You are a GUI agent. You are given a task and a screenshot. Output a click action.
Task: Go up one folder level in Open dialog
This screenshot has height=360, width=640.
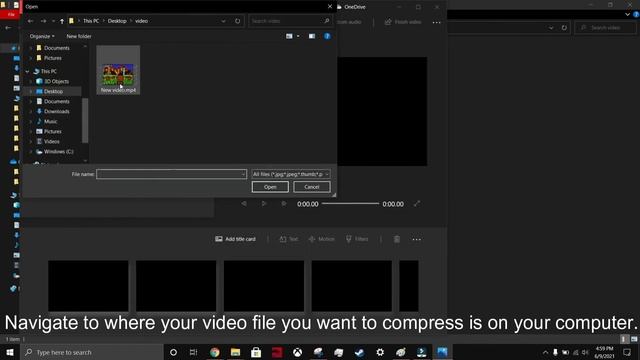62,21
